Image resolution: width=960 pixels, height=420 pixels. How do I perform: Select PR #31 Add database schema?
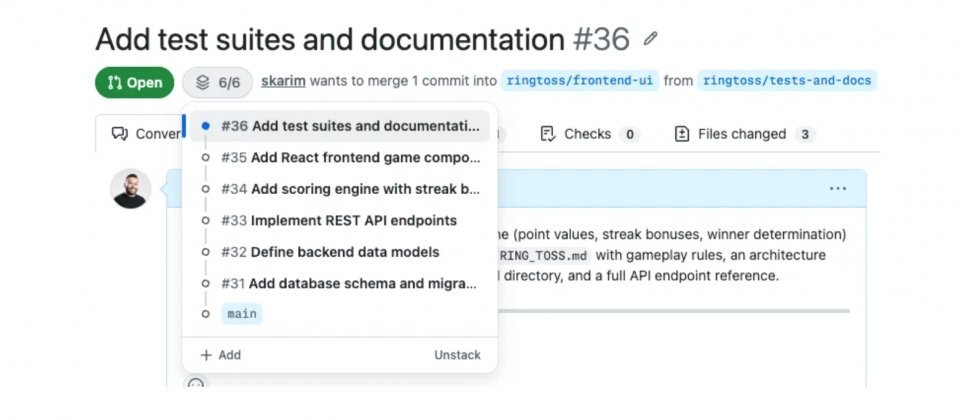point(349,283)
